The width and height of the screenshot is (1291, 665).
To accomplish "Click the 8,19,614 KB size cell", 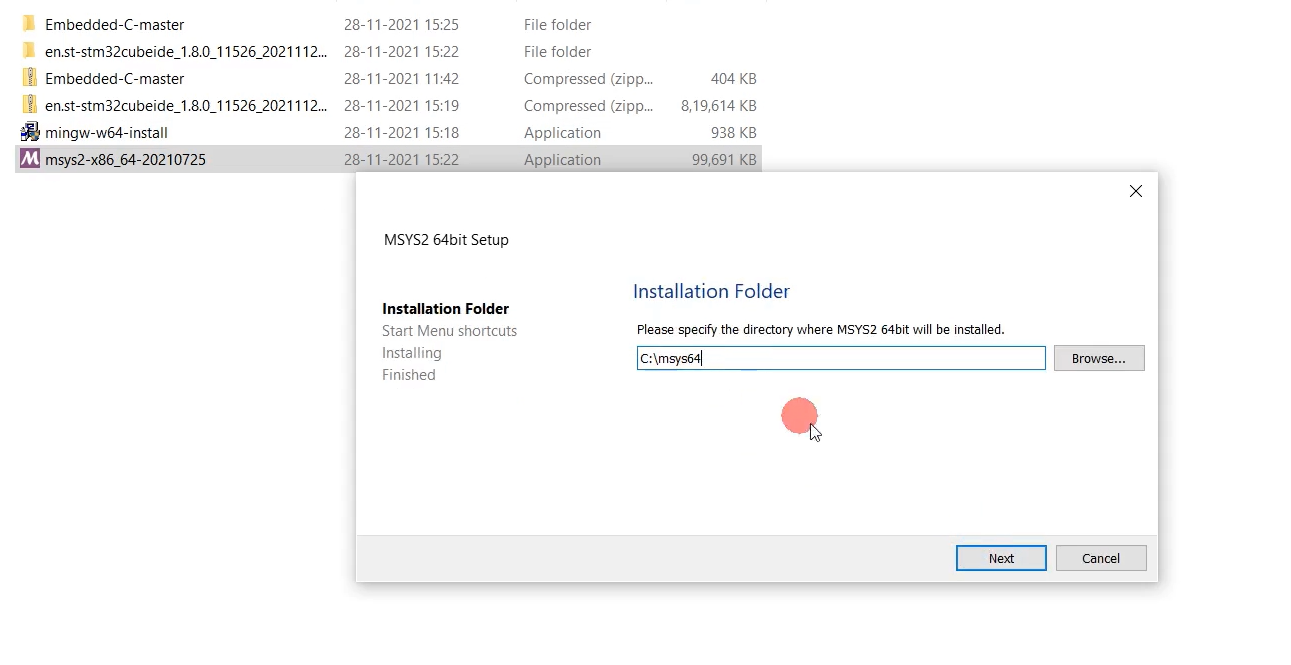I will [718, 105].
